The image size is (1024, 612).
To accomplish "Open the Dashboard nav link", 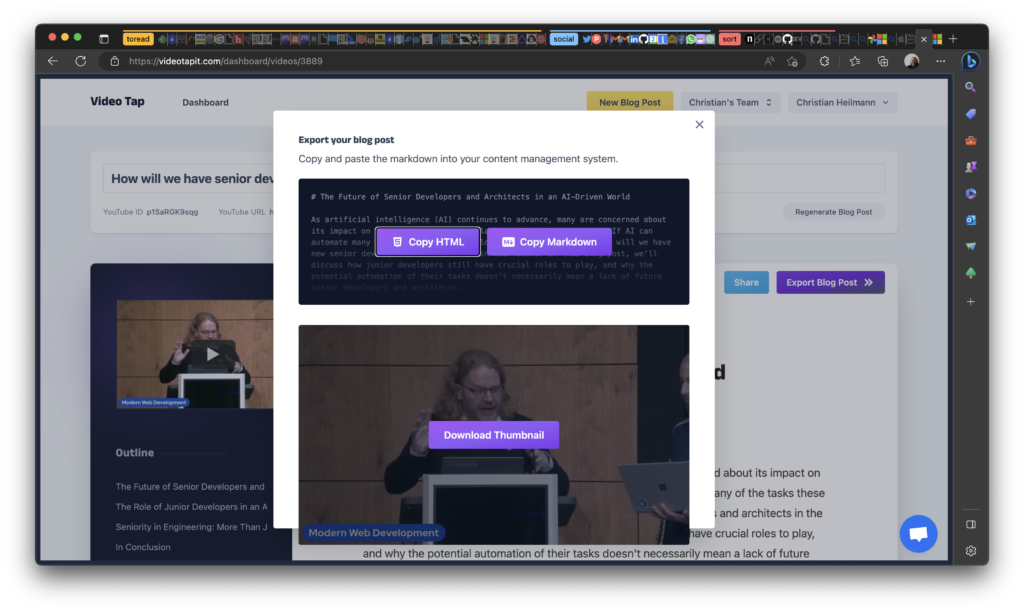I will pyautogui.click(x=205, y=103).
